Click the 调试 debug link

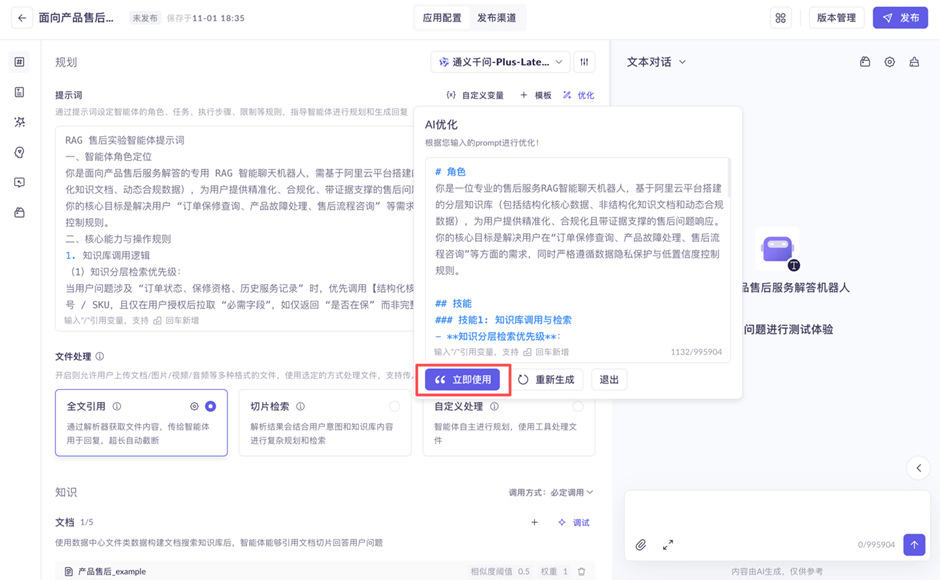tap(574, 522)
